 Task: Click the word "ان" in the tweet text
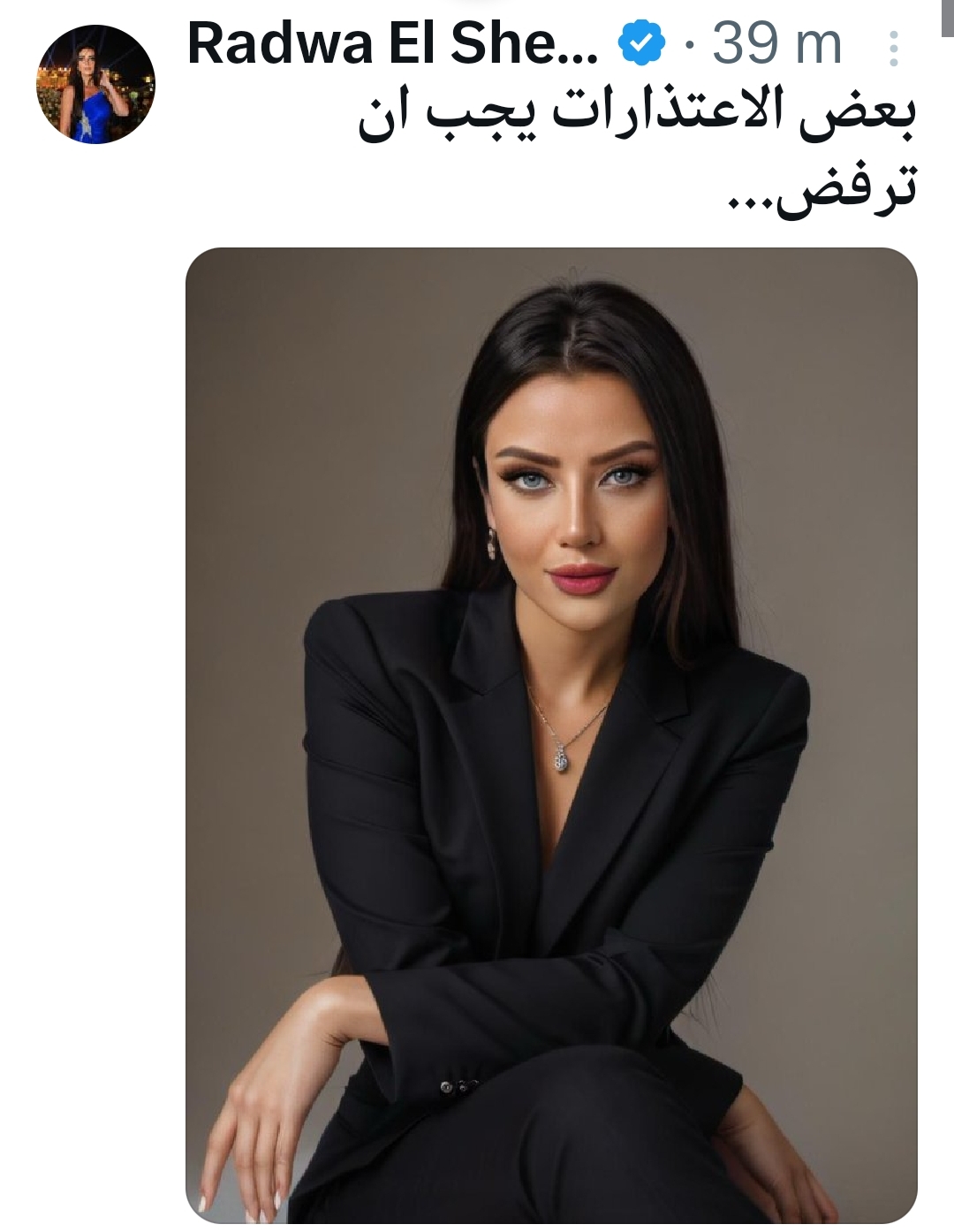(384, 118)
